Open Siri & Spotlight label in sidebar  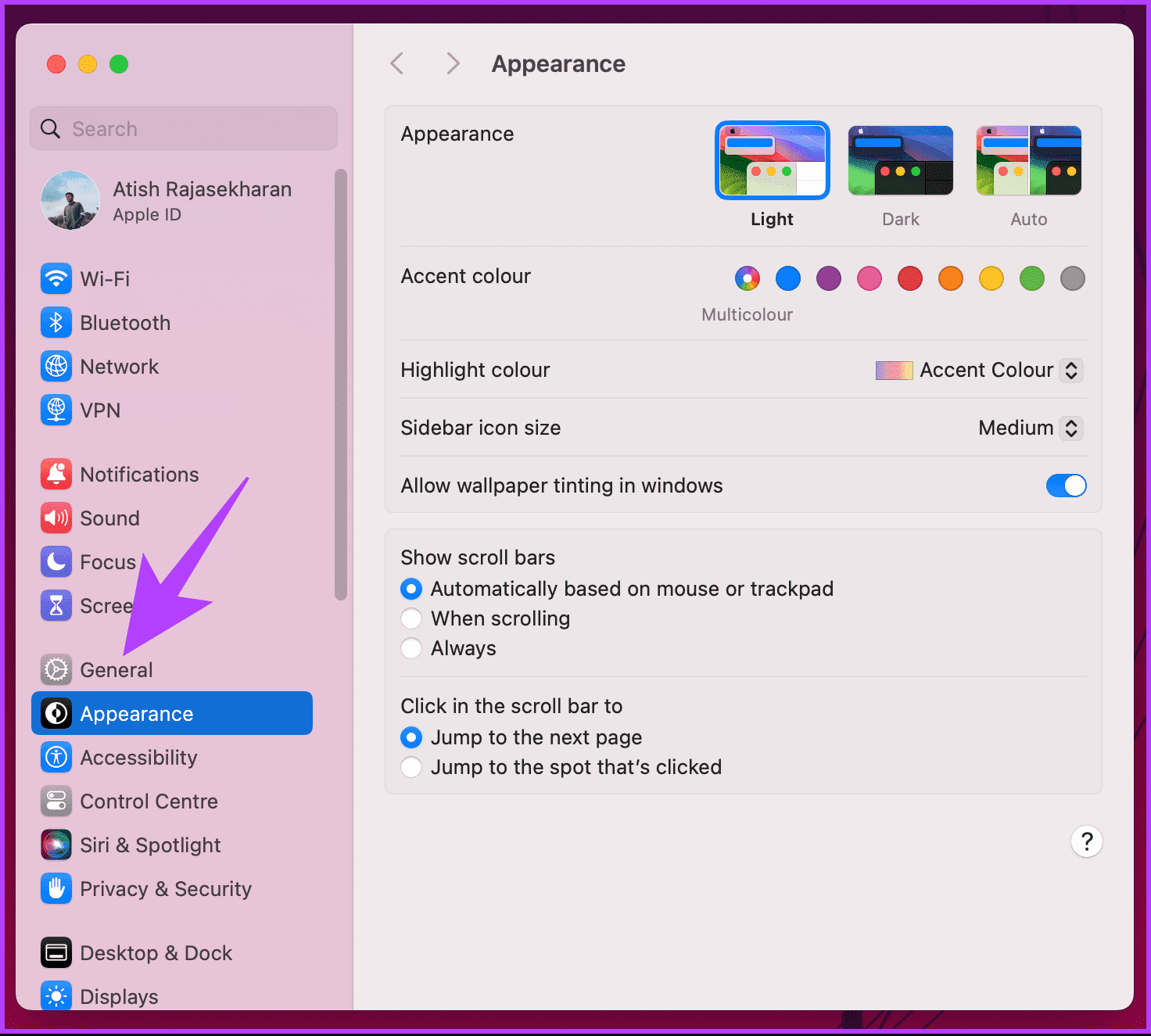150,845
